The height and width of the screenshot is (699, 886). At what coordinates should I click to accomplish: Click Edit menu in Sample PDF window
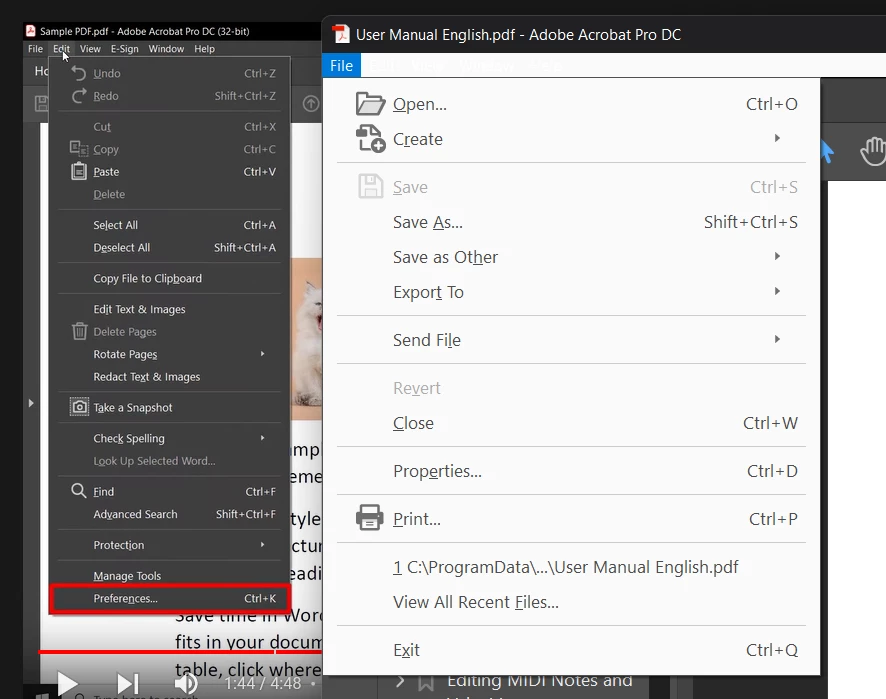(x=62, y=49)
